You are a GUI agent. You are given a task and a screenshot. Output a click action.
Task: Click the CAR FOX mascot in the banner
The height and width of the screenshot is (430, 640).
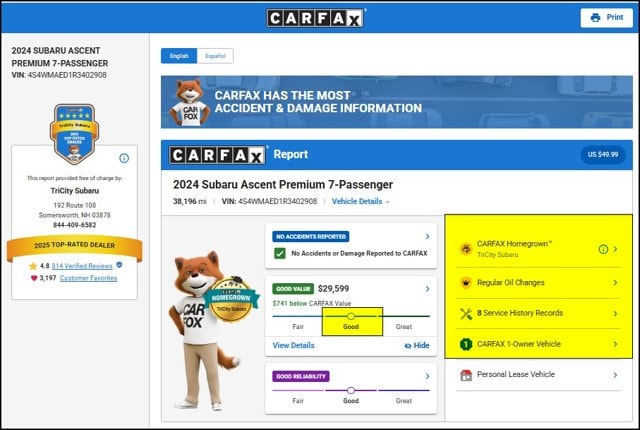point(189,102)
